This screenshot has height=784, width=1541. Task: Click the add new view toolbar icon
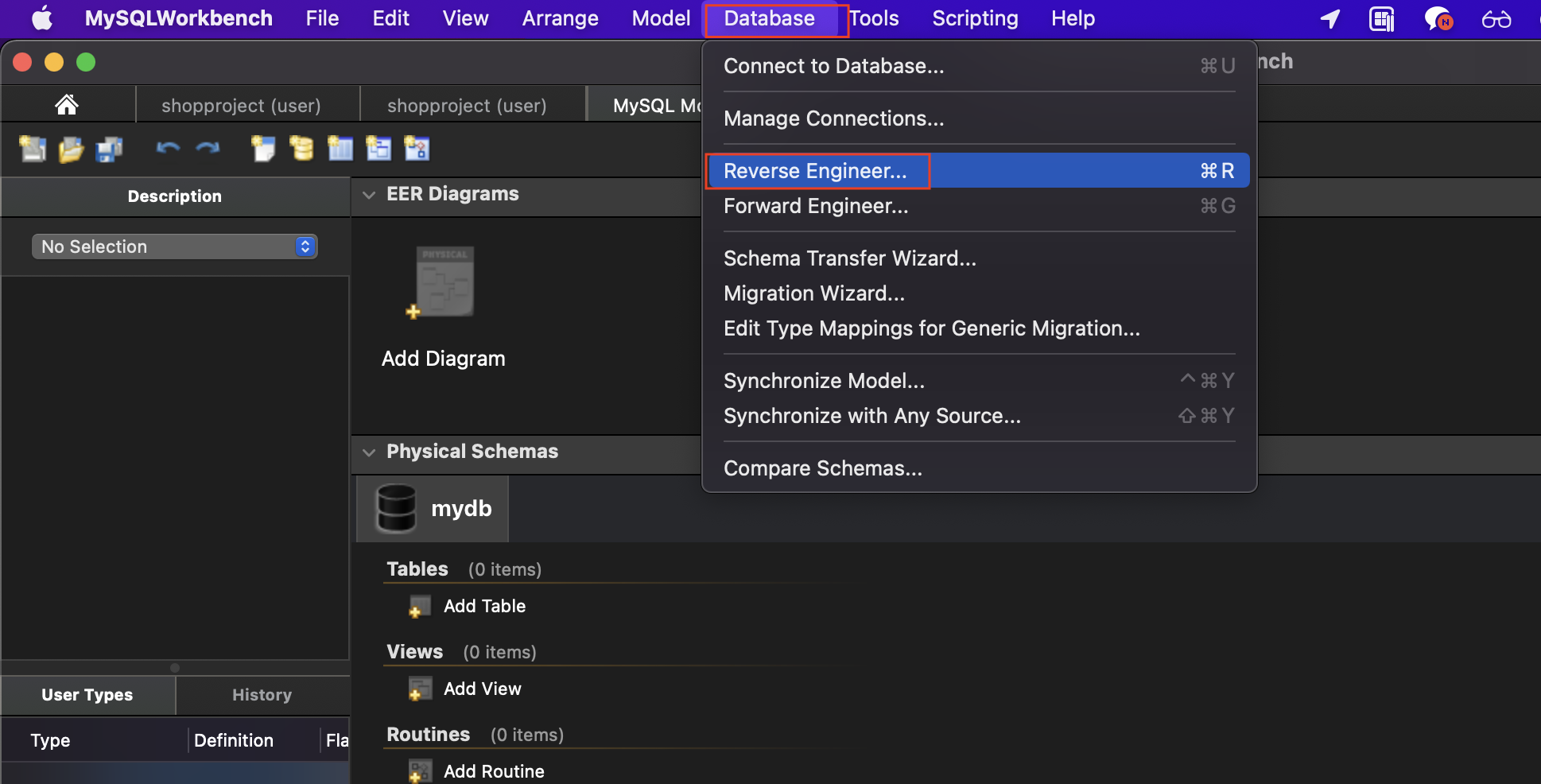click(378, 149)
